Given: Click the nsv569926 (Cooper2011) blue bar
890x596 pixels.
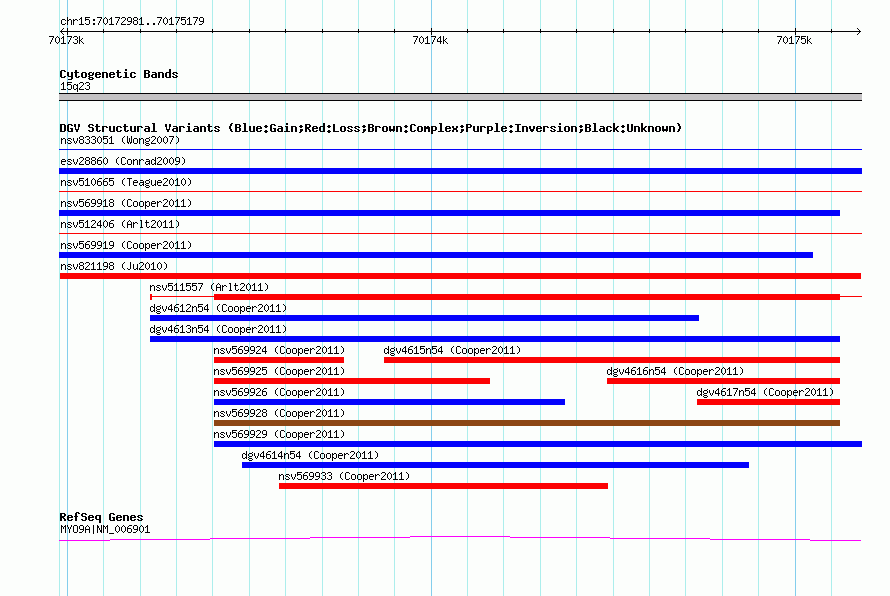Looking at the screenshot, I should 389,402.
